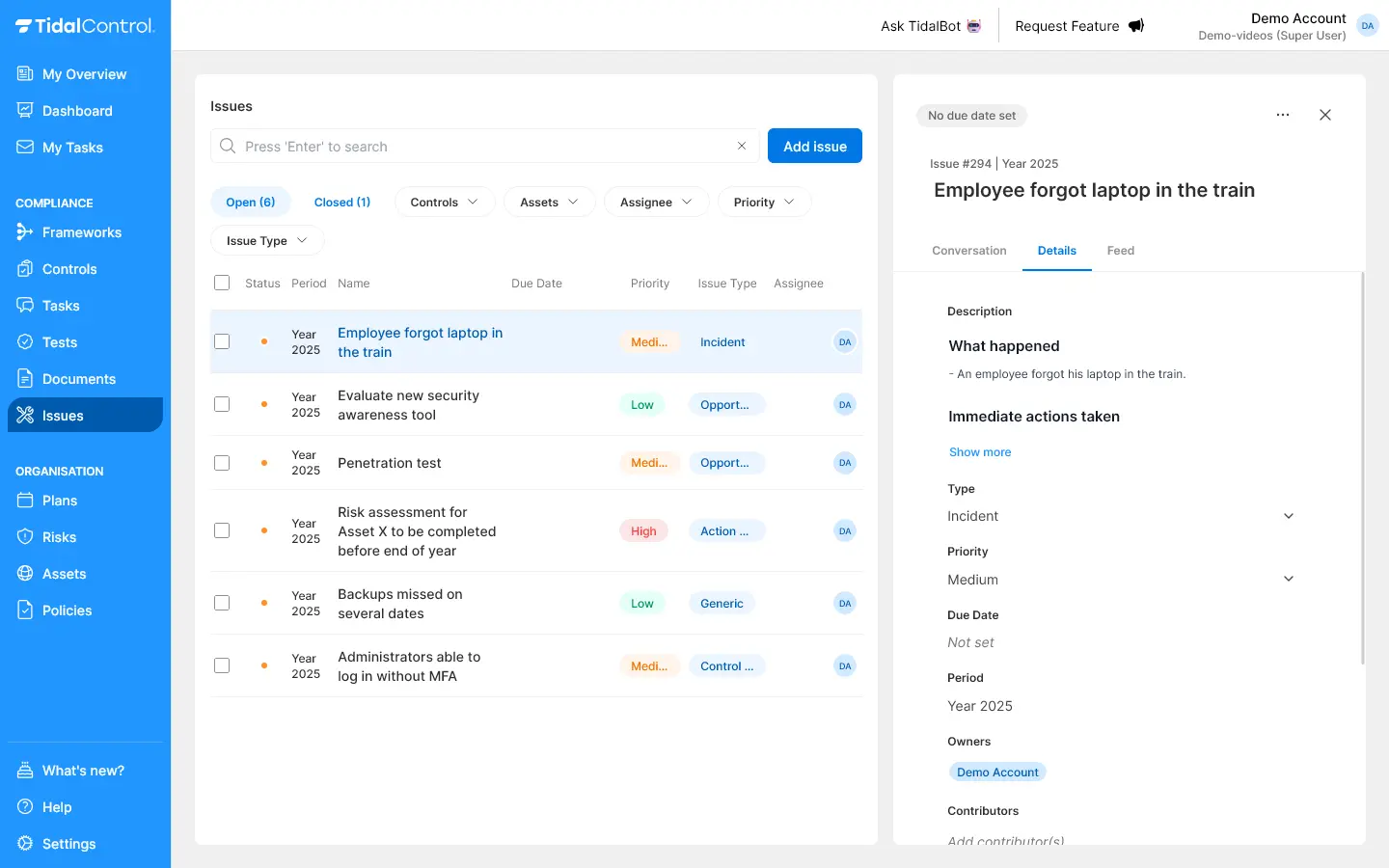Click the Risks shield icon
The image size is (1389, 868).
(x=25, y=537)
